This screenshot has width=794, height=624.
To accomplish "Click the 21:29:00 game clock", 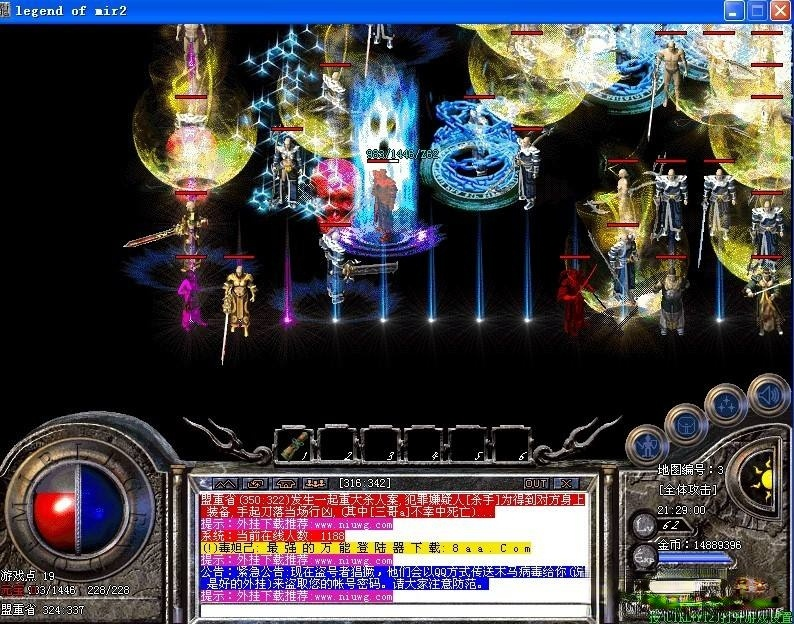I will point(681,510).
